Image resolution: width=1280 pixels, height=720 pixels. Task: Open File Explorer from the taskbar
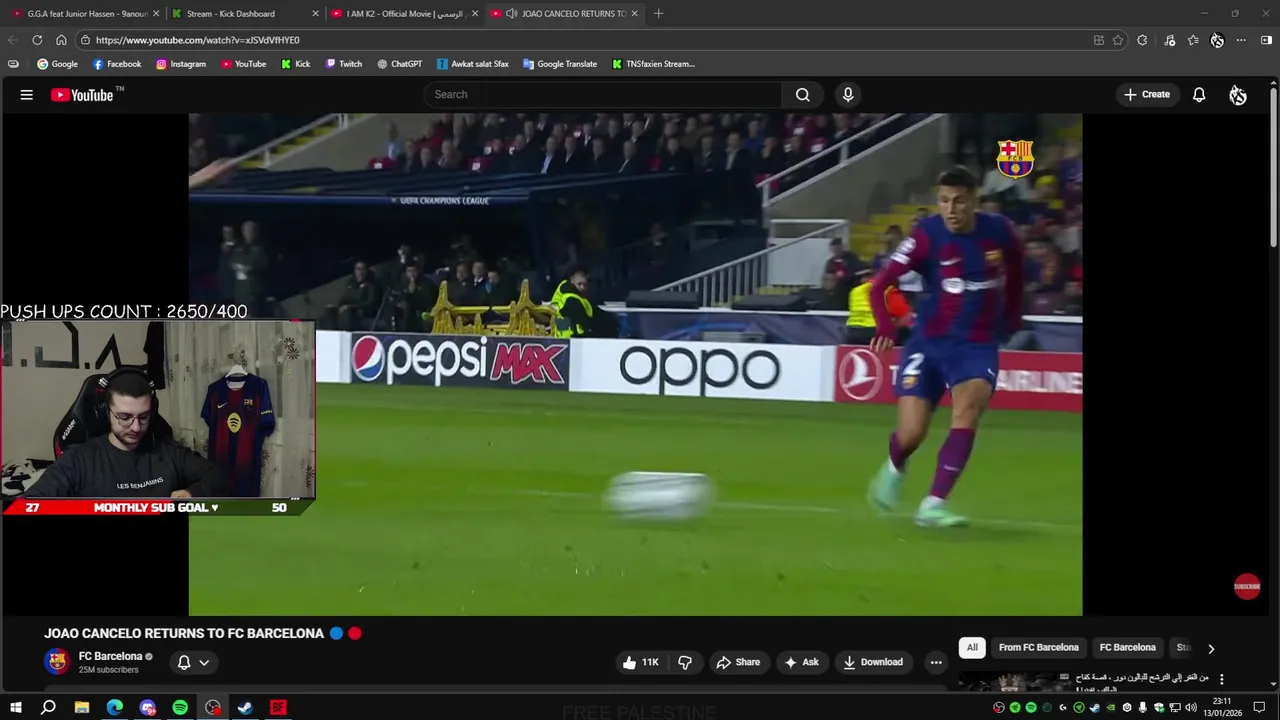pyautogui.click(x=82, y=708)
